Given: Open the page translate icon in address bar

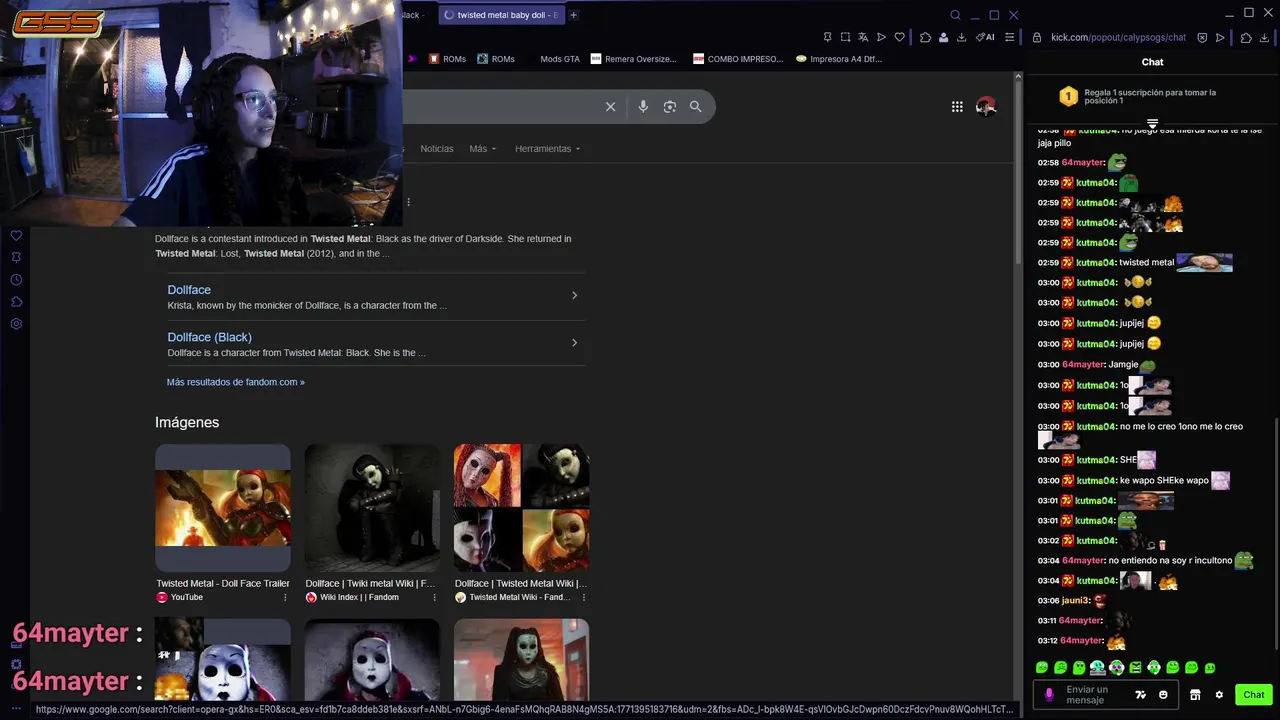Looking at the screenshot, I should (863, 37).
